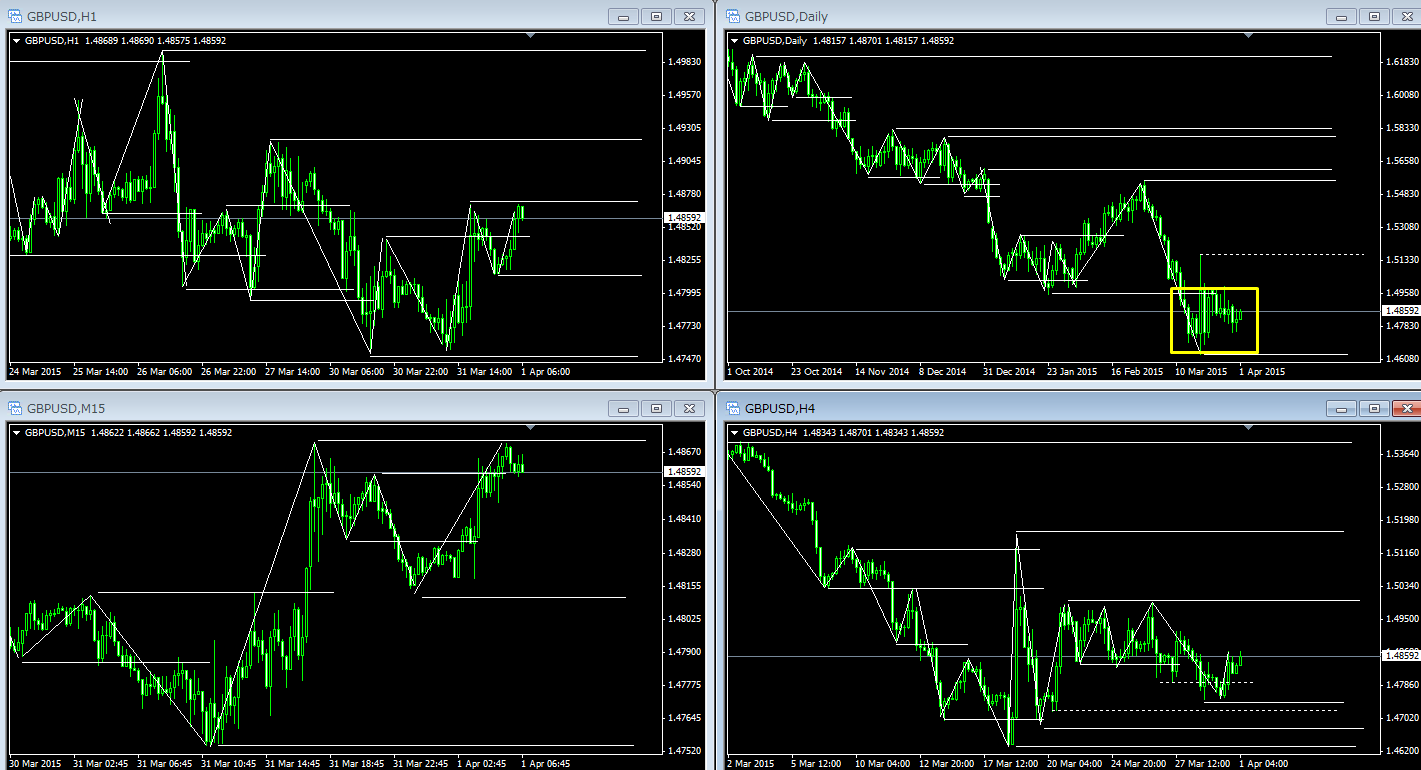1421x770 pixels.
Task: Activate the GBPUSD,M15 window title bar
Action: [300, 408]
